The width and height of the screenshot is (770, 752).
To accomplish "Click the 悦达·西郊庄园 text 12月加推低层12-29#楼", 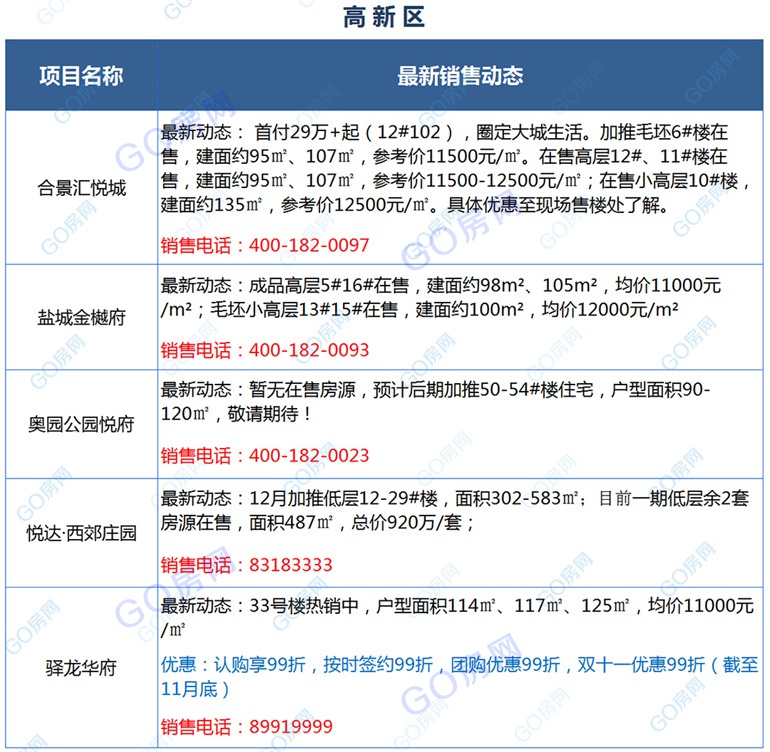I will click(x=343, y=499).
